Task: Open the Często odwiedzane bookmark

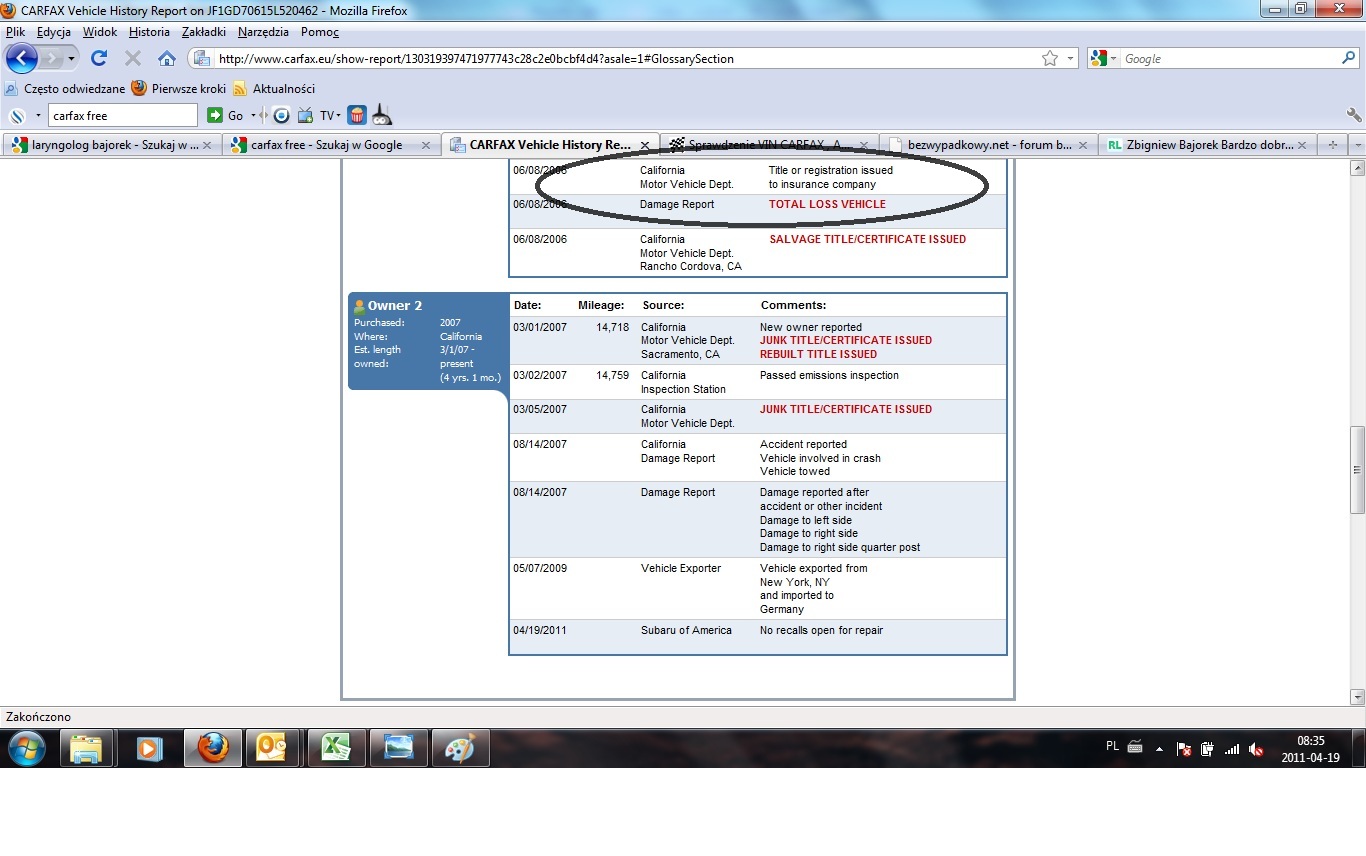Action: (66, 88)
